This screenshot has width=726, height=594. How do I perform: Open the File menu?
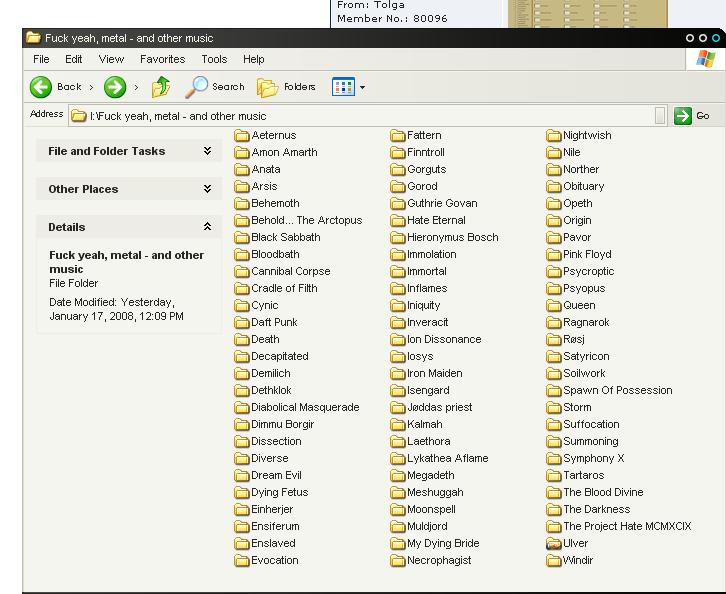41,59
